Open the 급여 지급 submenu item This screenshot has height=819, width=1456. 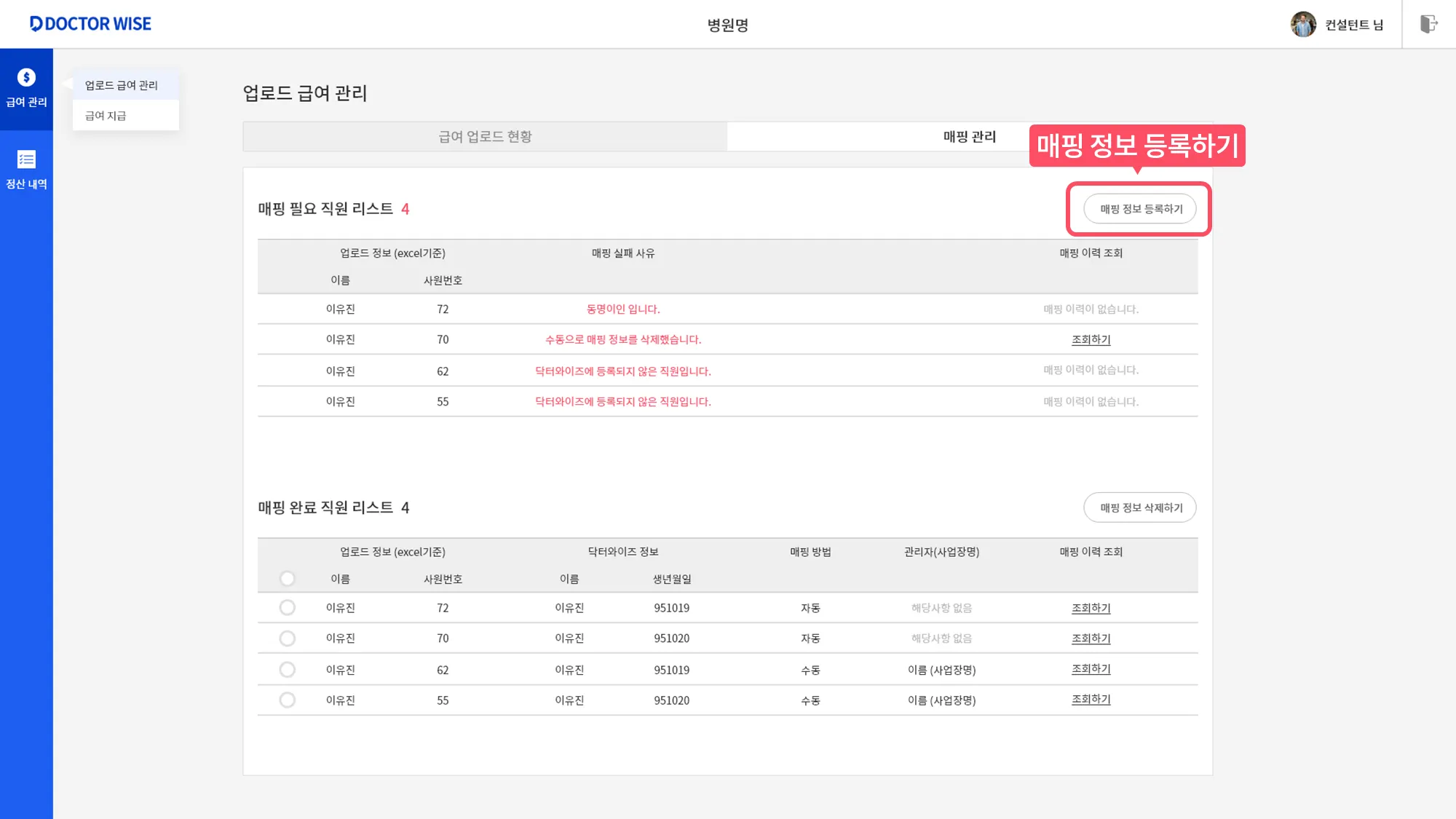tap(106, 116)
